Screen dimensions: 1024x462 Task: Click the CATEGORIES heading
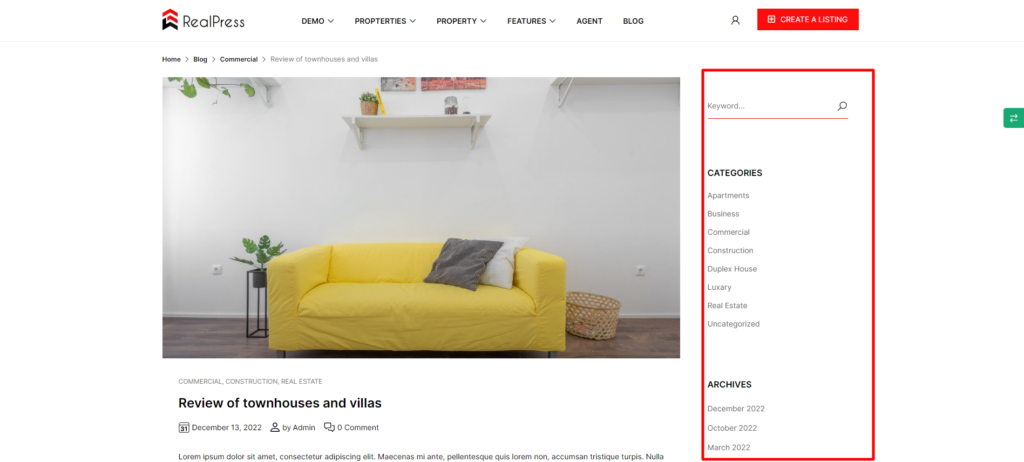pos(735,173)
